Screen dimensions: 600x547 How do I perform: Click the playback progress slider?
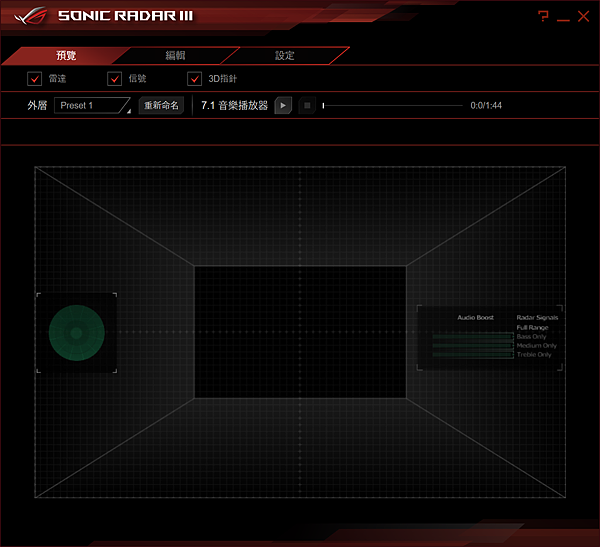393,105
